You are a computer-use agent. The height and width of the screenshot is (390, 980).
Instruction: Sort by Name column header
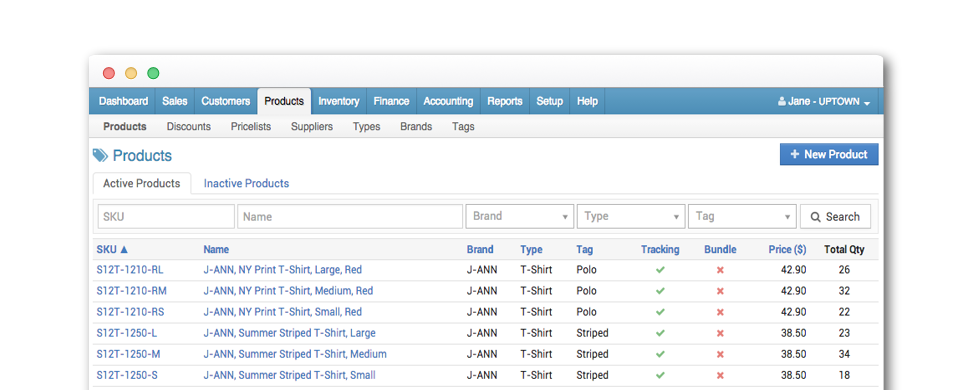(x=216, y=249)
